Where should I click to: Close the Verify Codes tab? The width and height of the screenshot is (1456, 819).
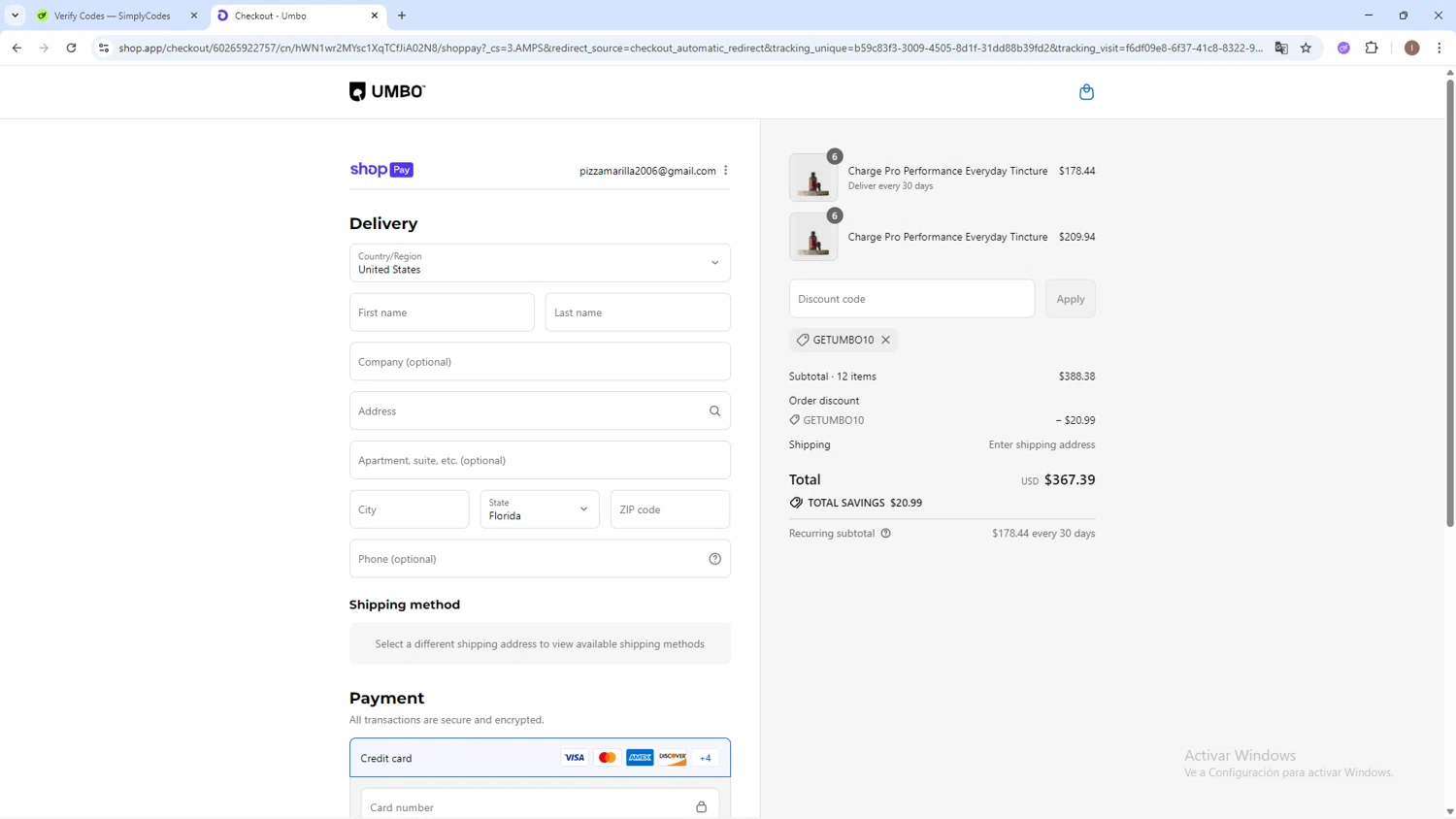(193, 16)
